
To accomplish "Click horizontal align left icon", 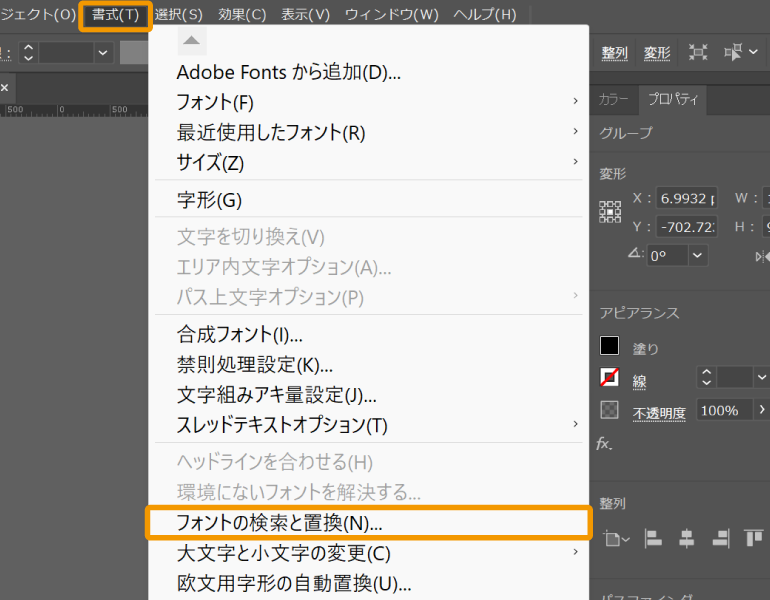I will 653,539.
